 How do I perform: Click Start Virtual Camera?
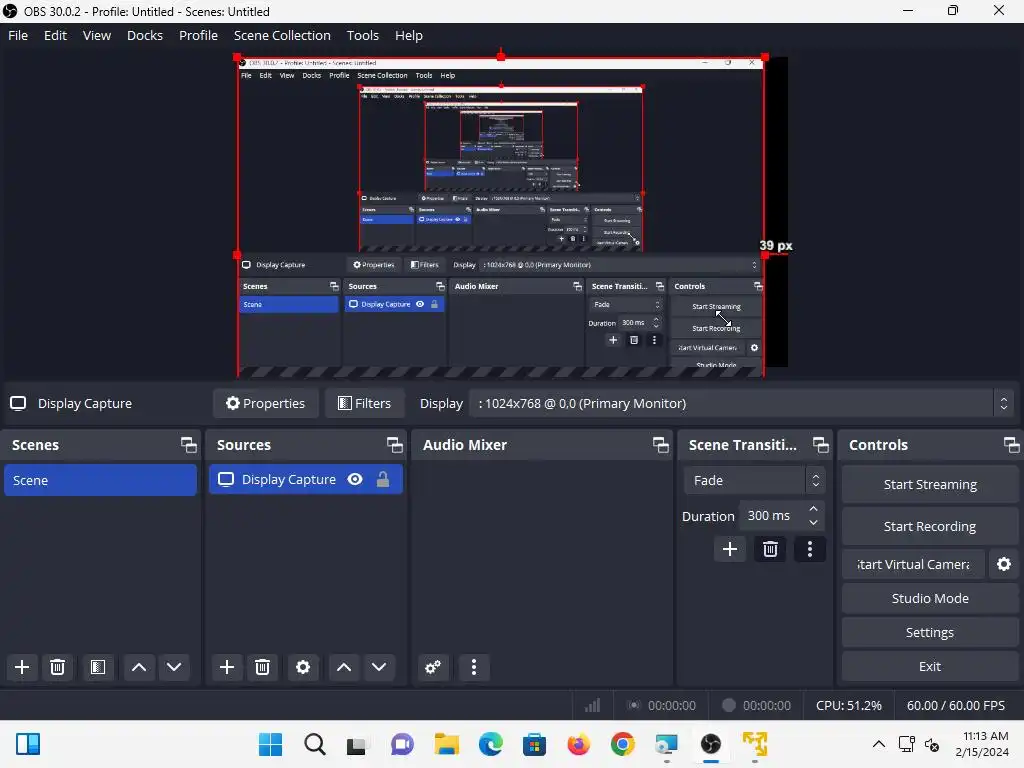point(913,564)
